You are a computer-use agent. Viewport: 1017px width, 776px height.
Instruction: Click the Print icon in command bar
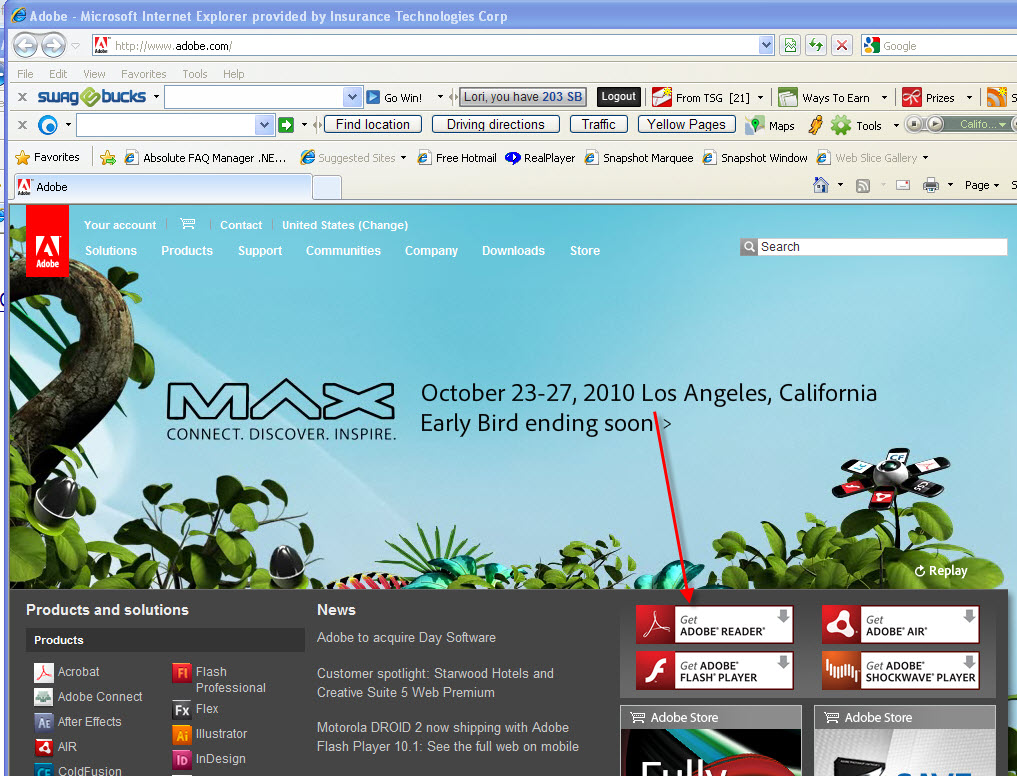click(931, 186)
